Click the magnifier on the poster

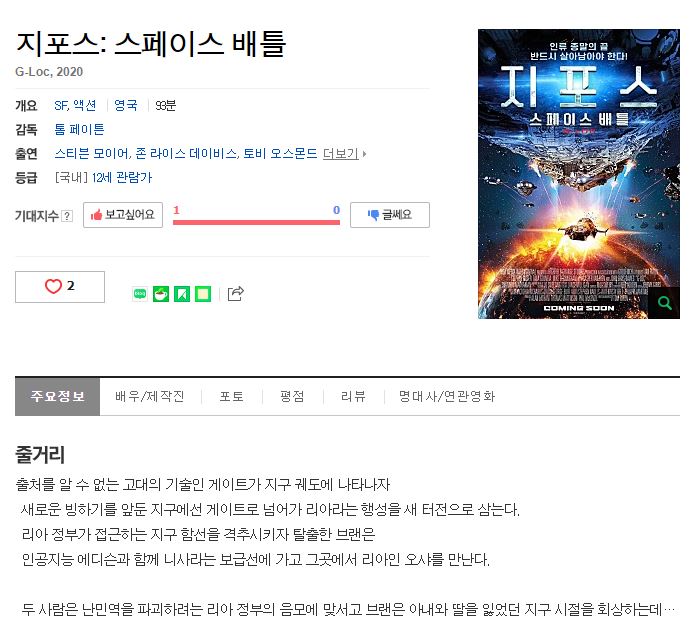coord(664,303)
